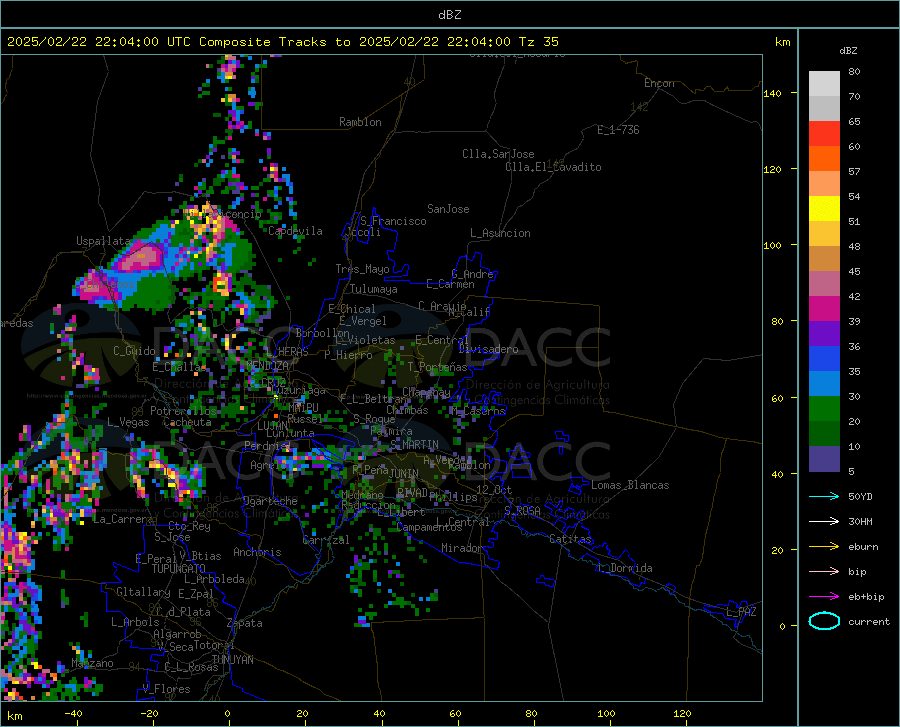The height and width of the screenshot is (727, 900).
Task: Click the 'S_MARTIN' map label
Action: [414, 445]
